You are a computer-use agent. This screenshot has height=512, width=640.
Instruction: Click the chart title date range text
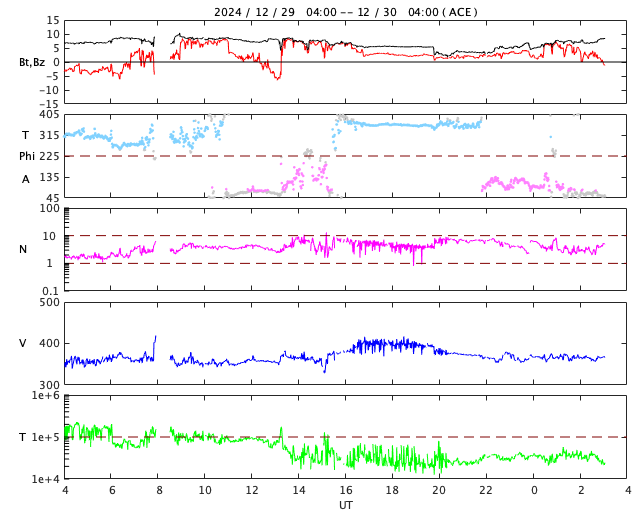click(346, 12)
